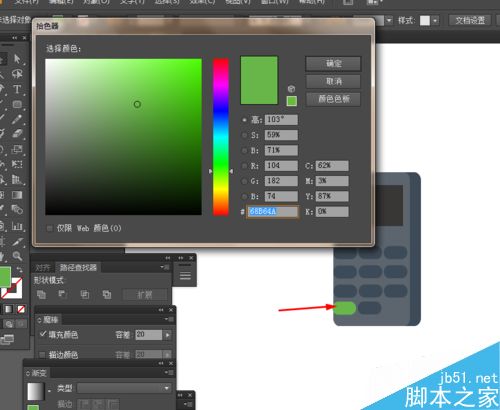Change screen mode icon at toolbox bottom
Viewport: 500px width, 410px height.
click(7, 340)
